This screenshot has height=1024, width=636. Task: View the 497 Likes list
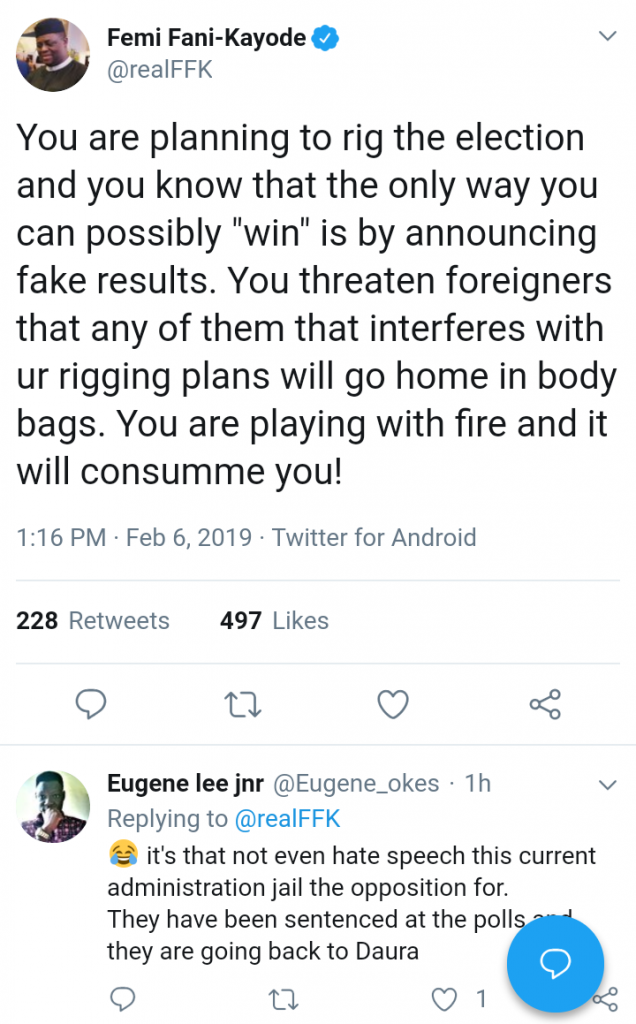point(274,621)
